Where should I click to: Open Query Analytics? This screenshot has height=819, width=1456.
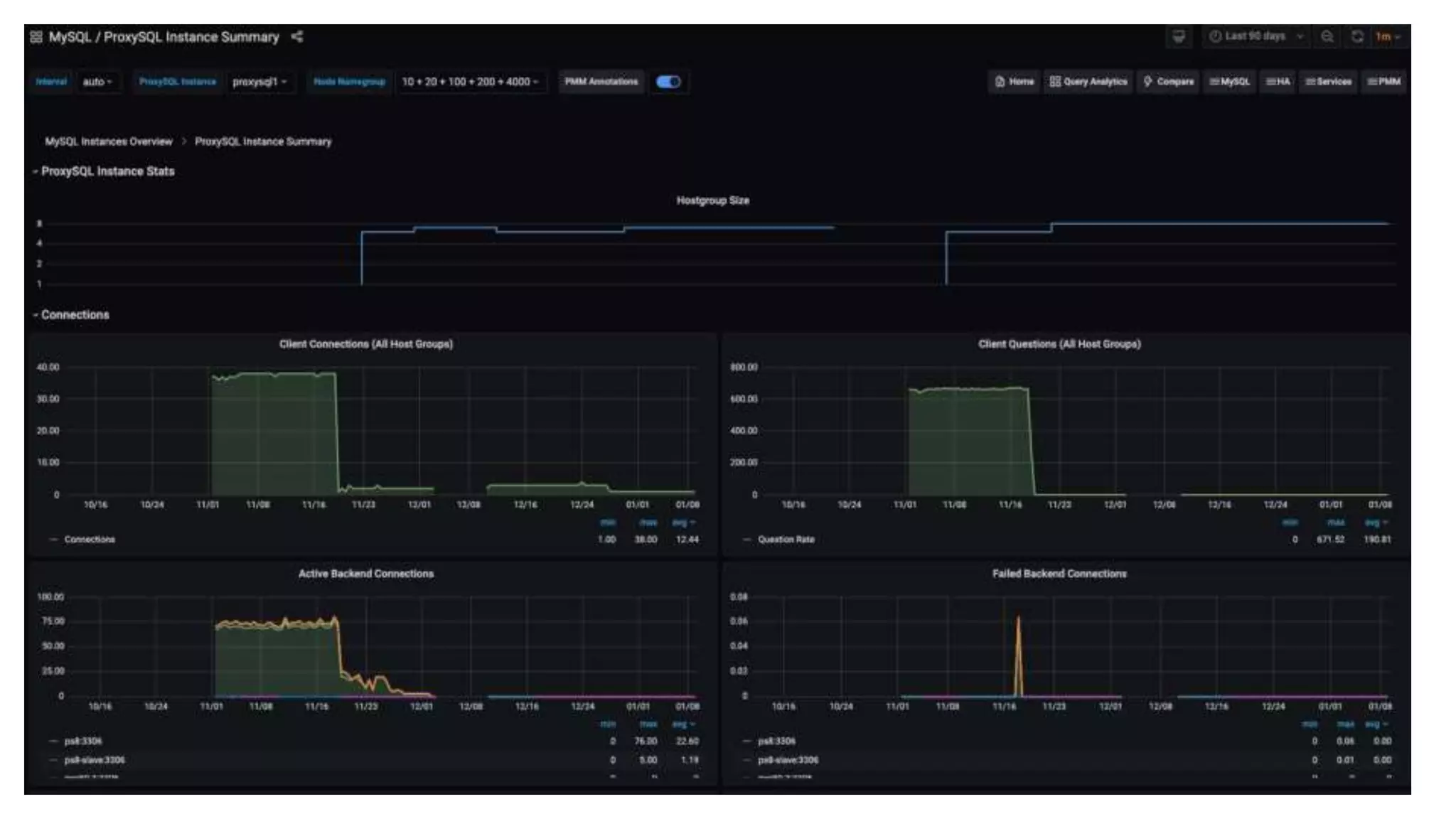point(1088,82)
